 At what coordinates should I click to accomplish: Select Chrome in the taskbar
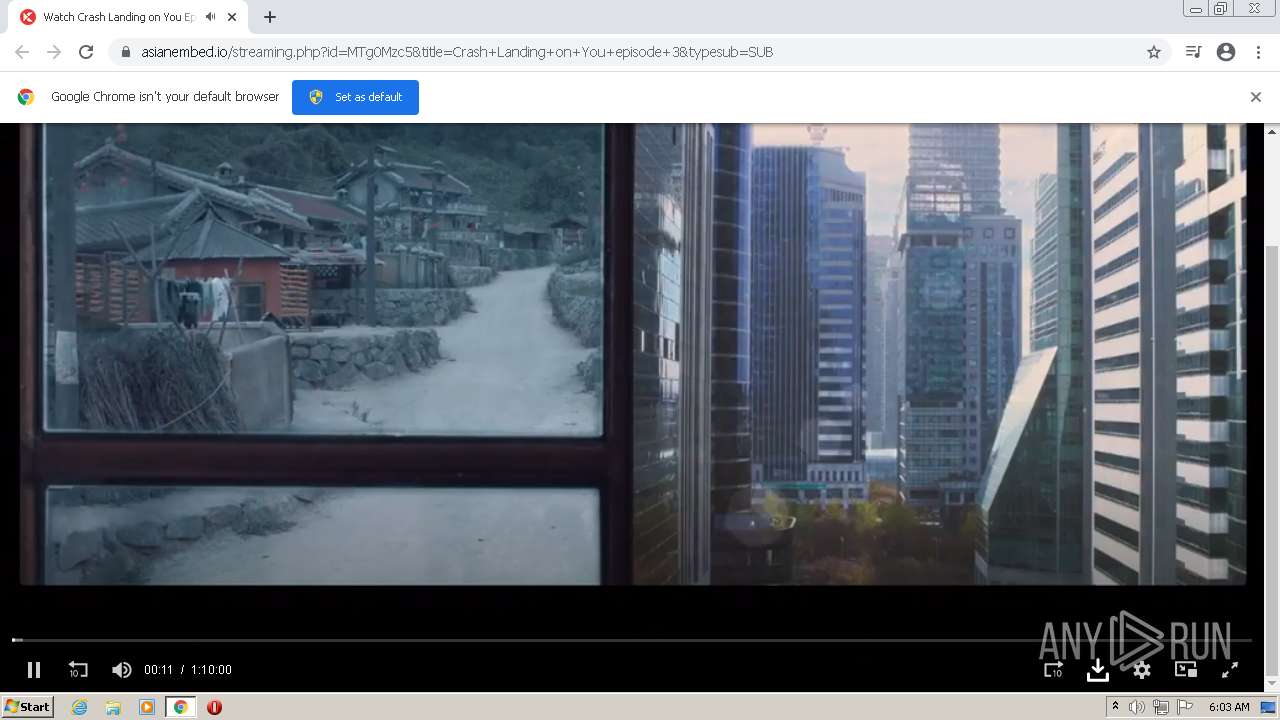pos(180,707)
